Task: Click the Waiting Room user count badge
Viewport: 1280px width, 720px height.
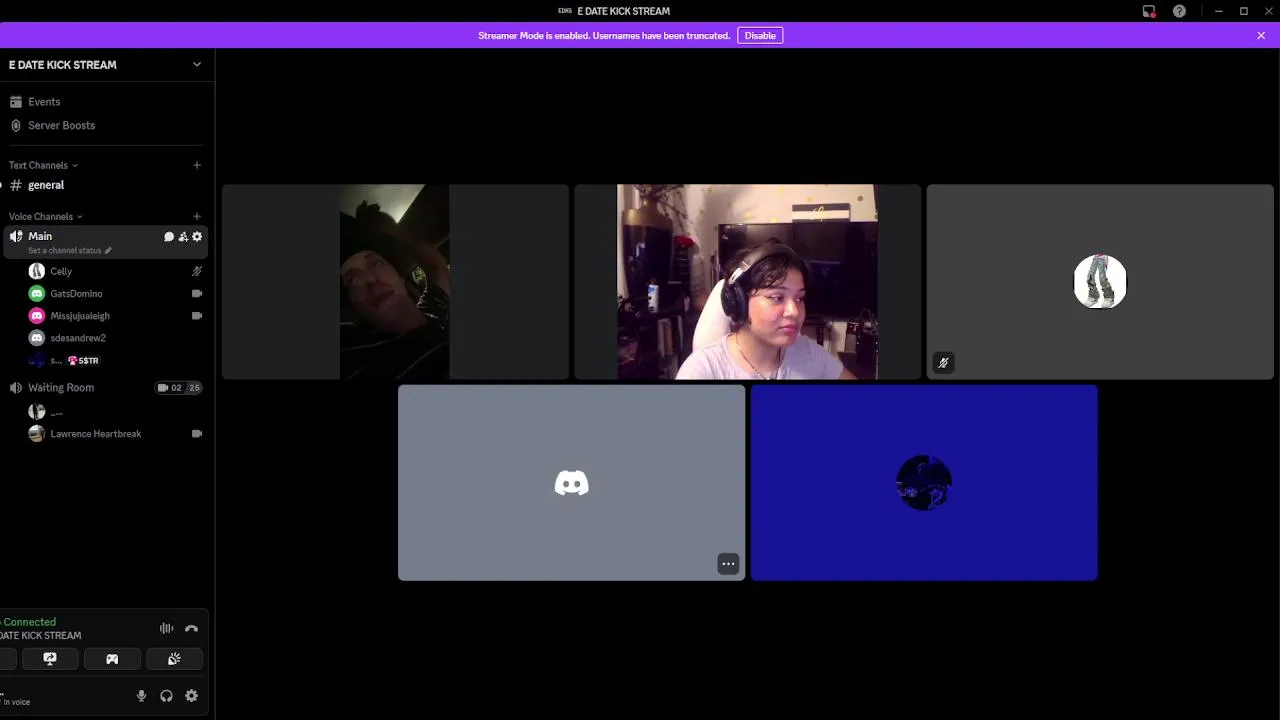Action: [x=179, y=388]
